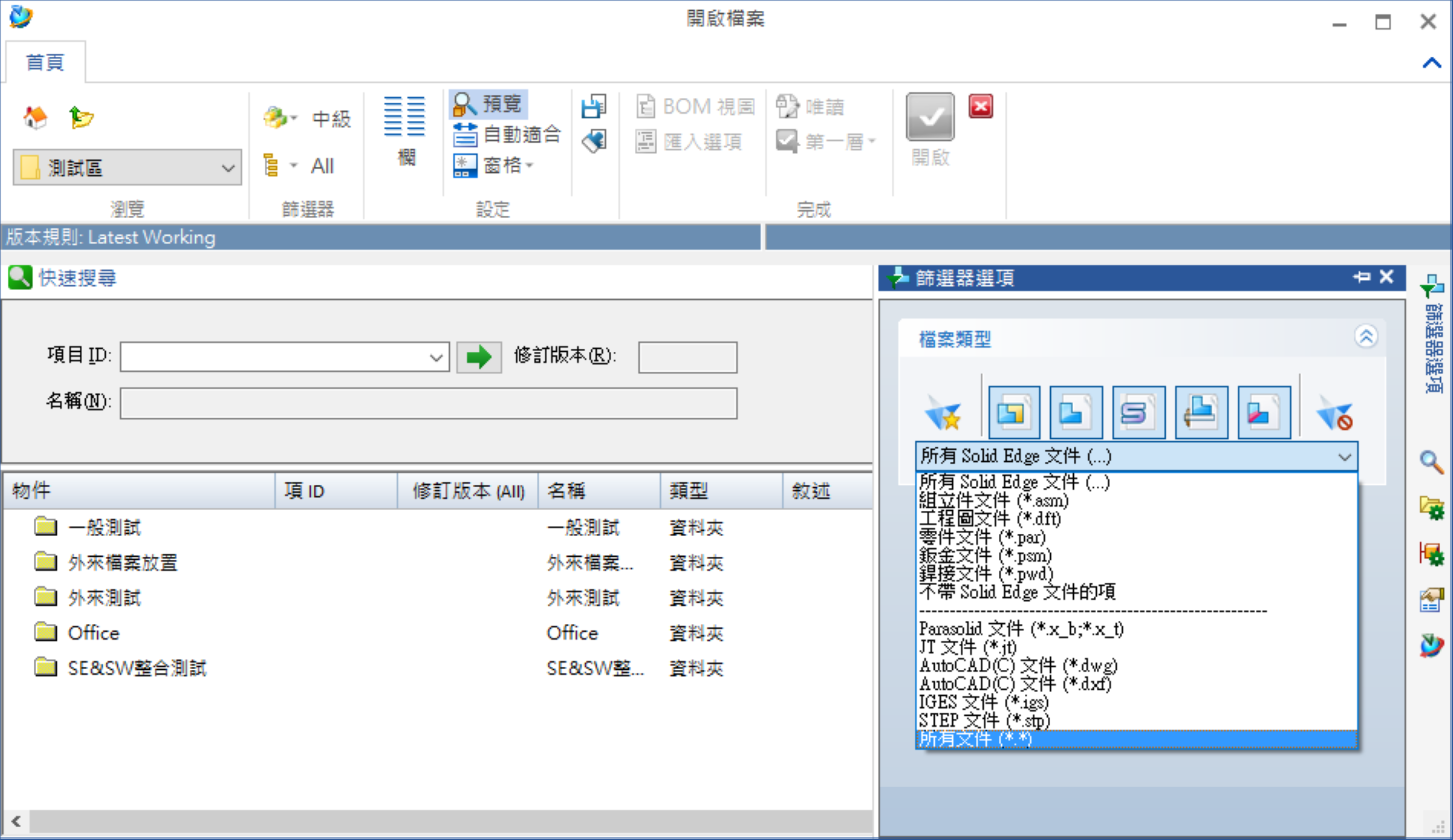Click the 修訂版本(R) field
This screenshot has height=840, width=1453.
687,357
